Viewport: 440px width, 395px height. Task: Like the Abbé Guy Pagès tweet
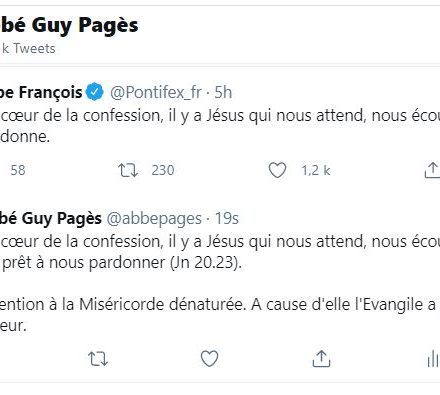tap(209, 359)
